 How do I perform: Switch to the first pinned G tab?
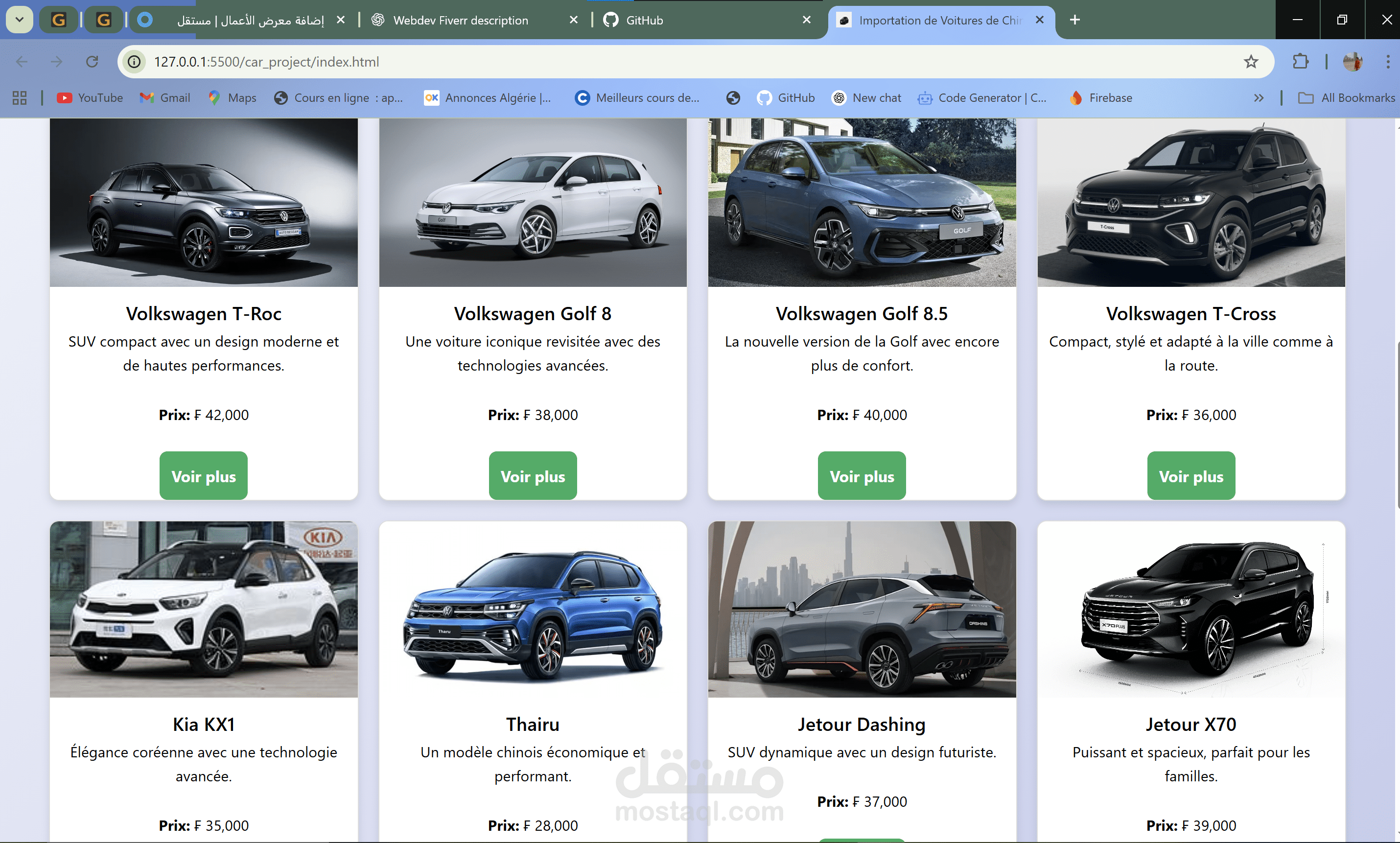pos(59,20)
